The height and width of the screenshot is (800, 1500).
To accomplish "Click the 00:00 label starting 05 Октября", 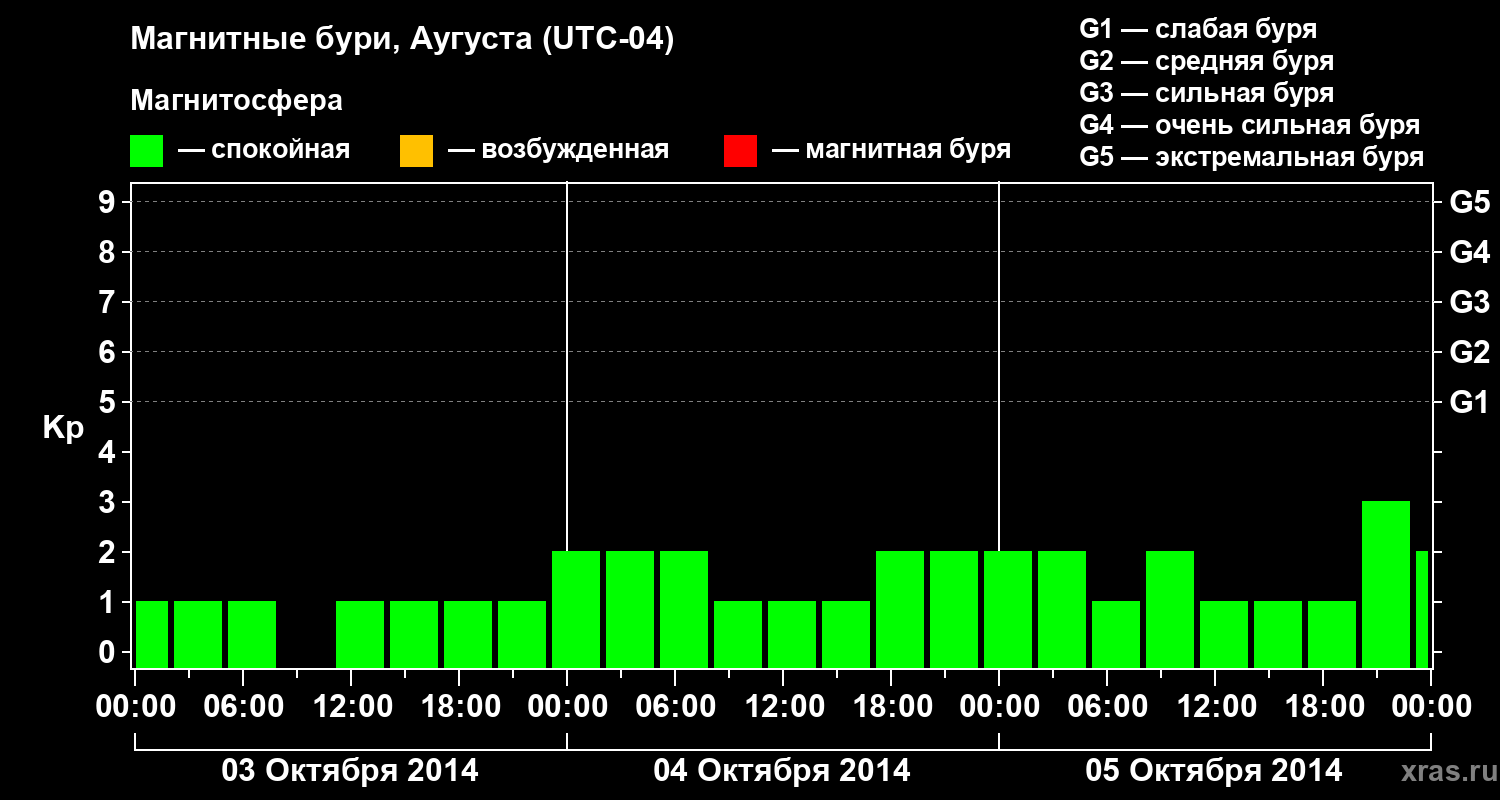I will pyautogui.click(x=999, y=707).
